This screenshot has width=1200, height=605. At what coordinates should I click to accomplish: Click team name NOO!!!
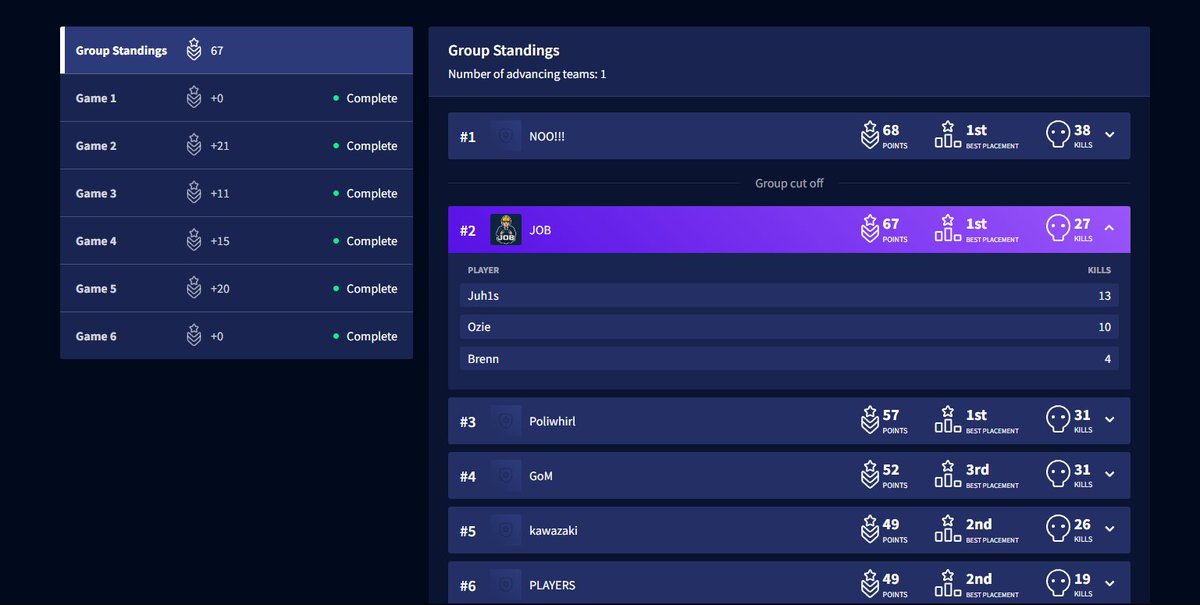(547, 136)
